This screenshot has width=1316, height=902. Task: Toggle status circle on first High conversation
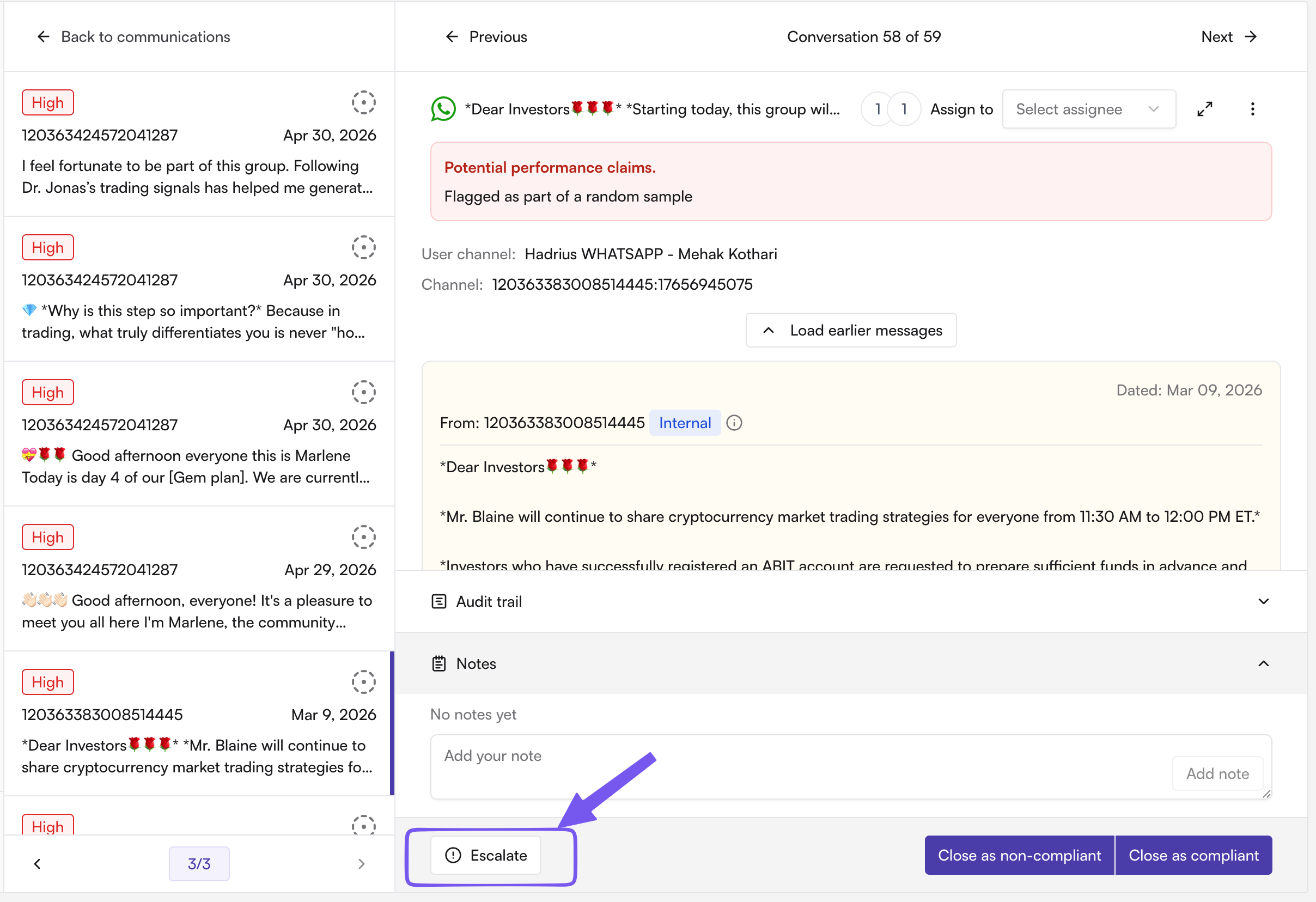coord(363,102)
